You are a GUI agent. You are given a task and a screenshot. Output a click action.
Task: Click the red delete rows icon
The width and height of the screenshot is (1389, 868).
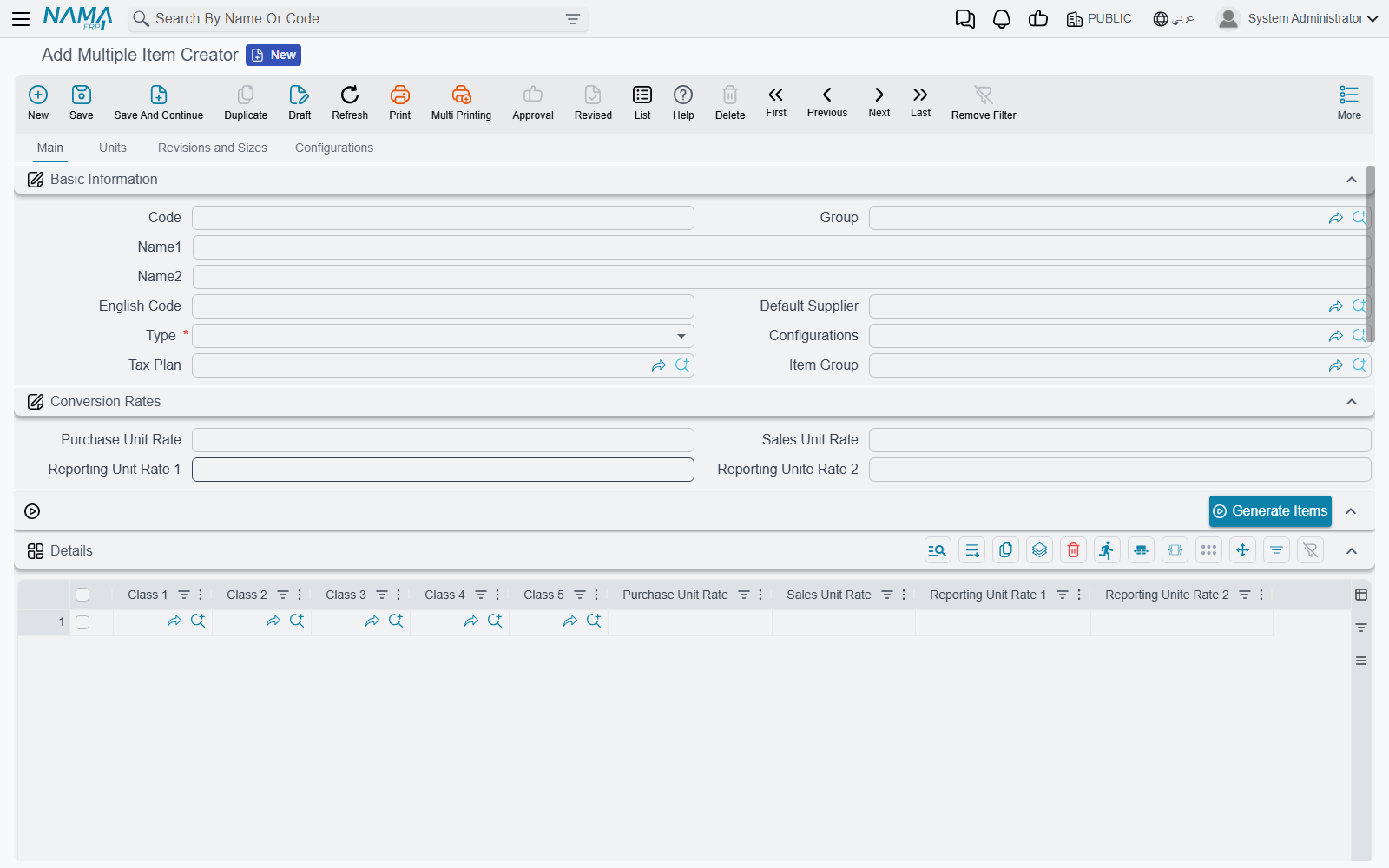pos(1074,550)
